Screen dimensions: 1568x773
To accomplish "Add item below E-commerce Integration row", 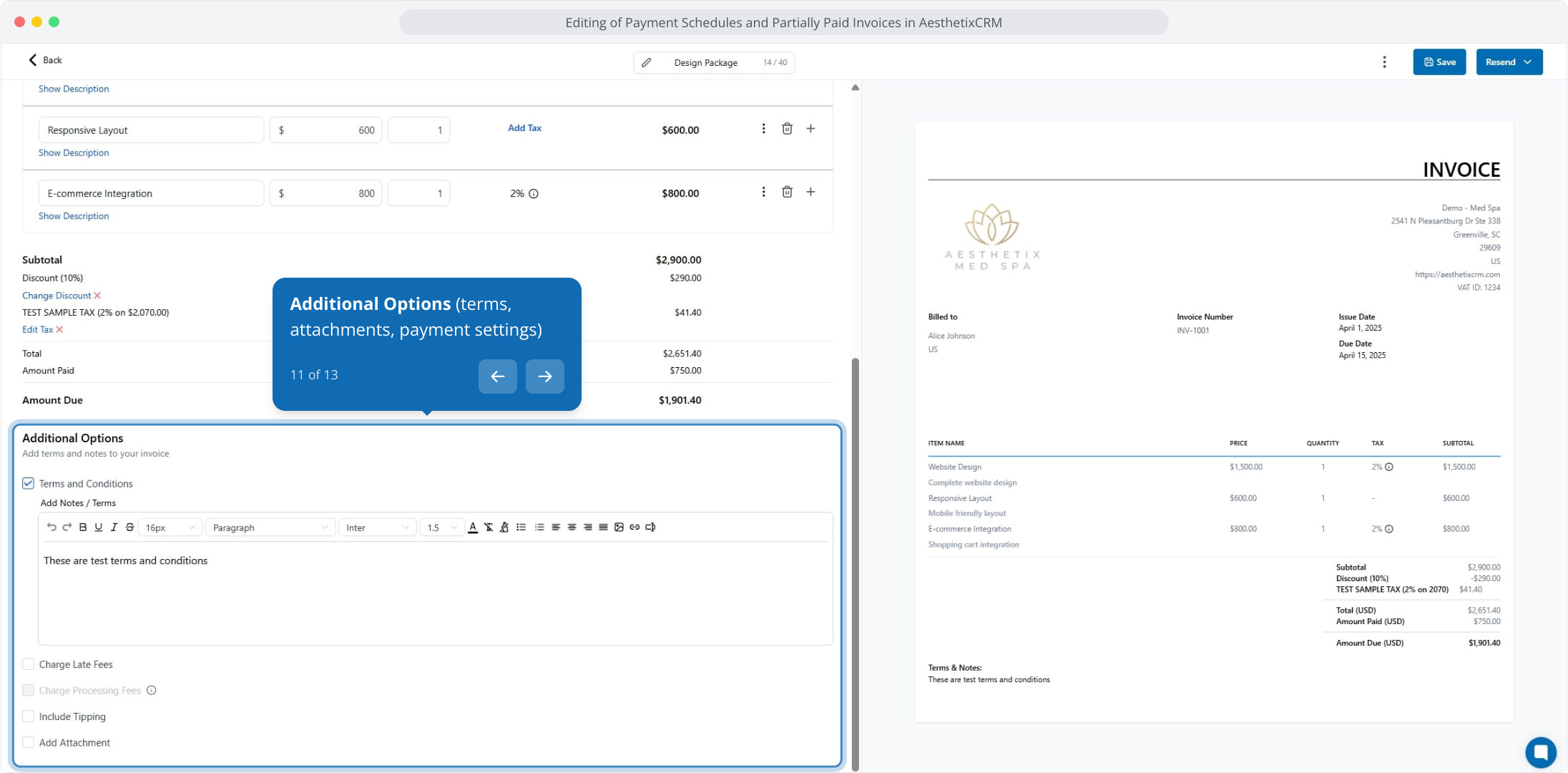I will (810, 192).
